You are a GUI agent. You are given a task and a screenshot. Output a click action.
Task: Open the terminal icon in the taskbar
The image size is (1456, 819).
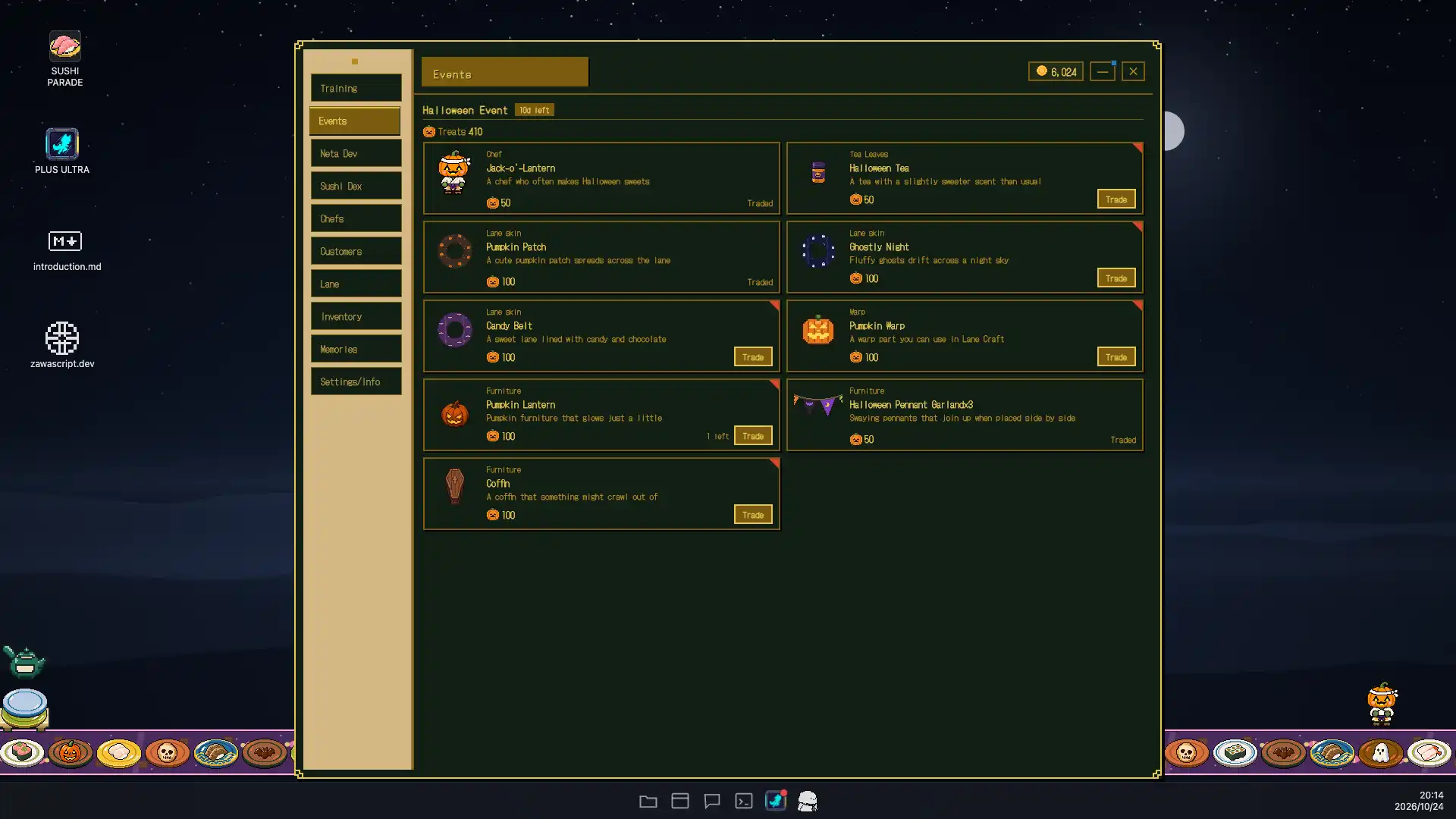tap(743, 801)
